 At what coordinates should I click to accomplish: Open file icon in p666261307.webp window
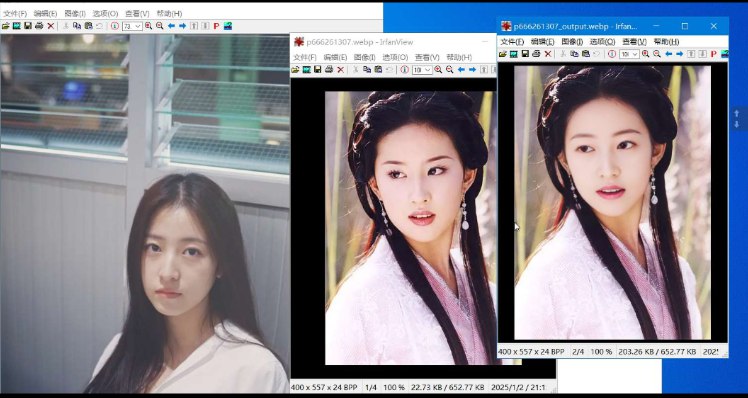(295, 70)
